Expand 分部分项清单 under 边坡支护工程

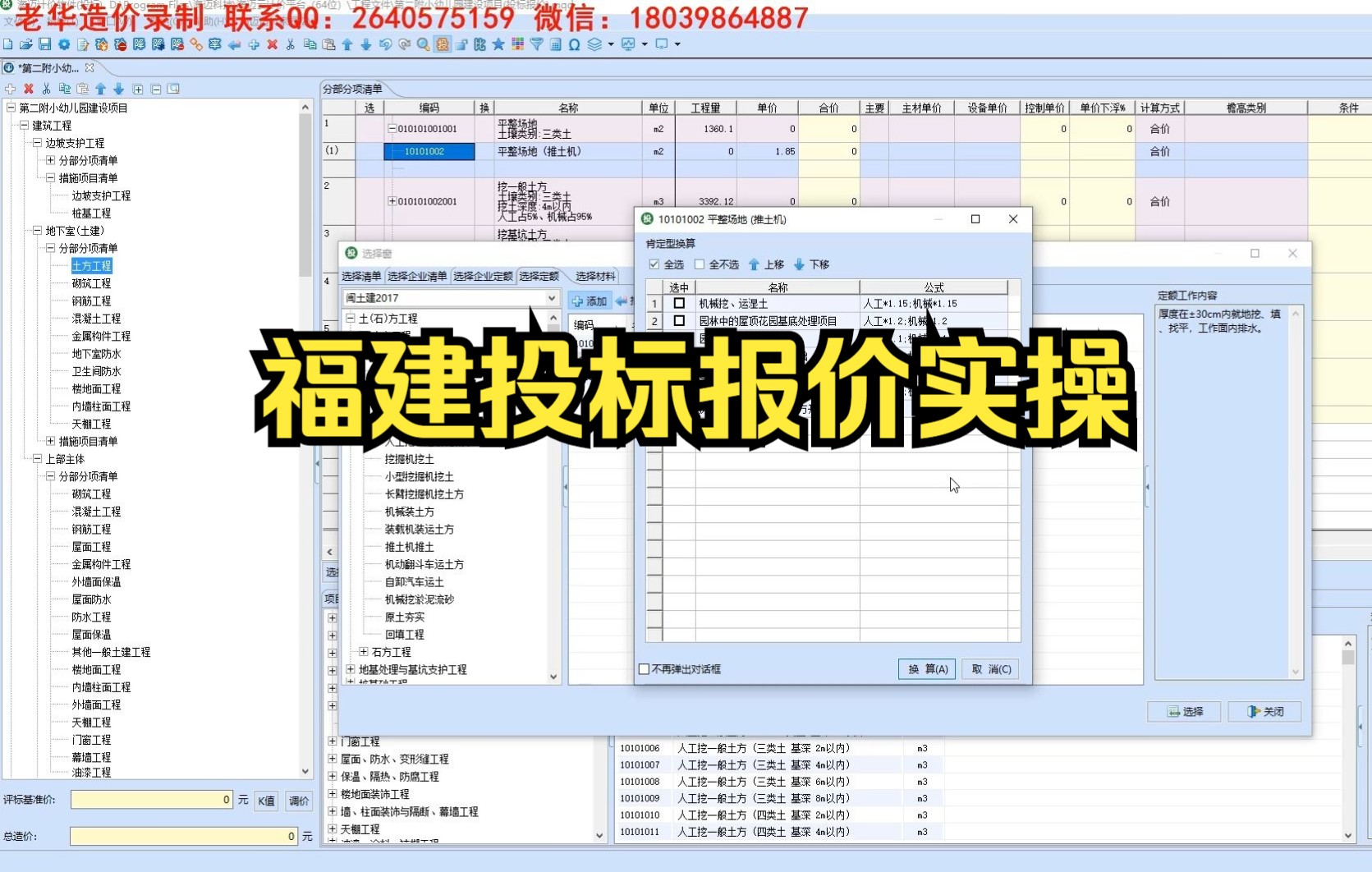tap(50, 160)
